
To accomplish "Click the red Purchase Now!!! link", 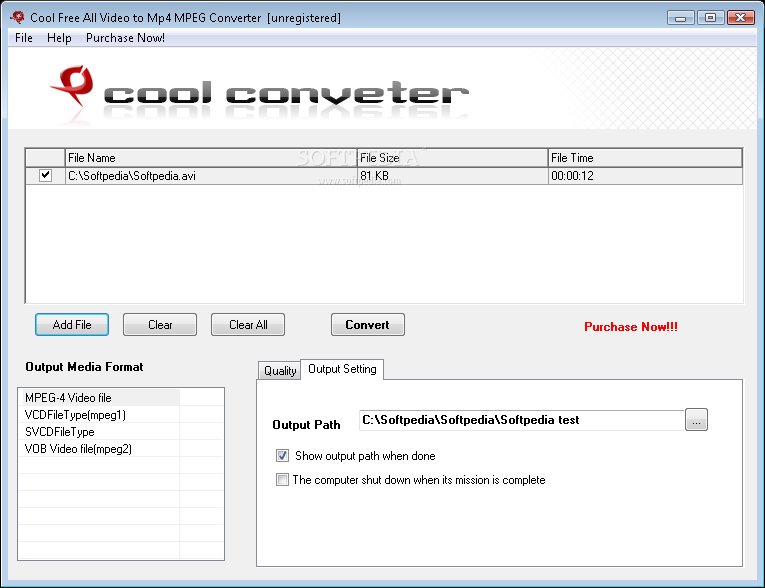I will point(631,326).
